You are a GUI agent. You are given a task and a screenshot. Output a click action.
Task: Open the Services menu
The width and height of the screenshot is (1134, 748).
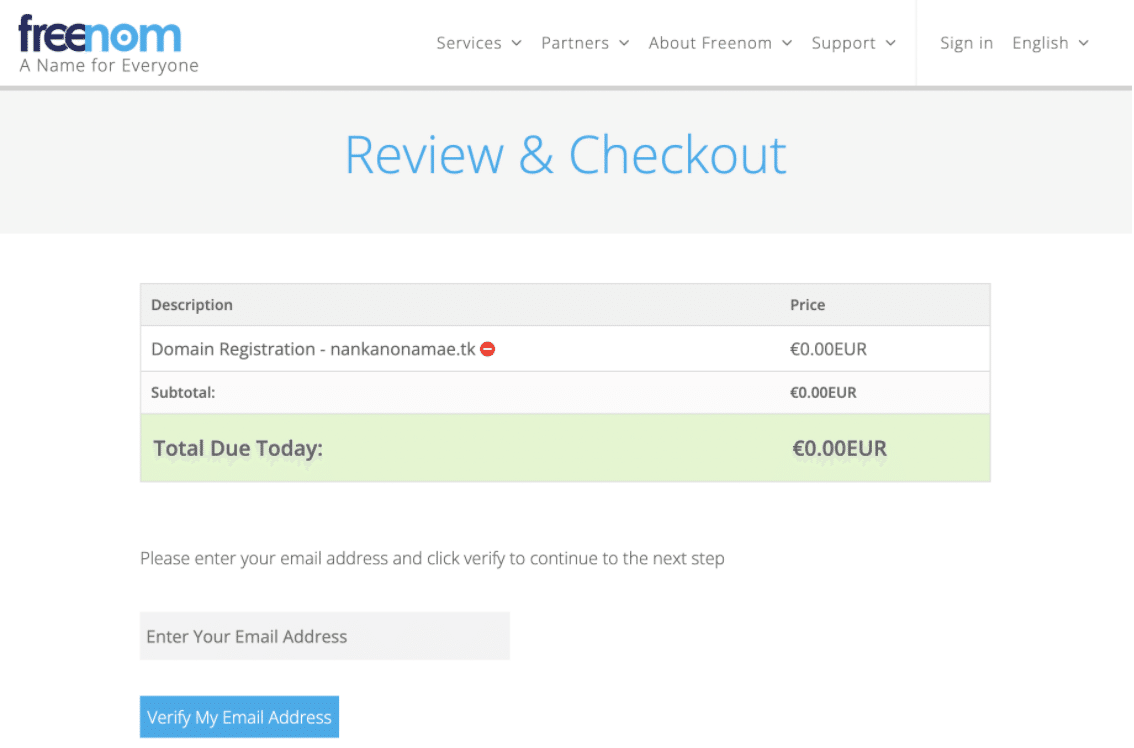tap(479, 43)
